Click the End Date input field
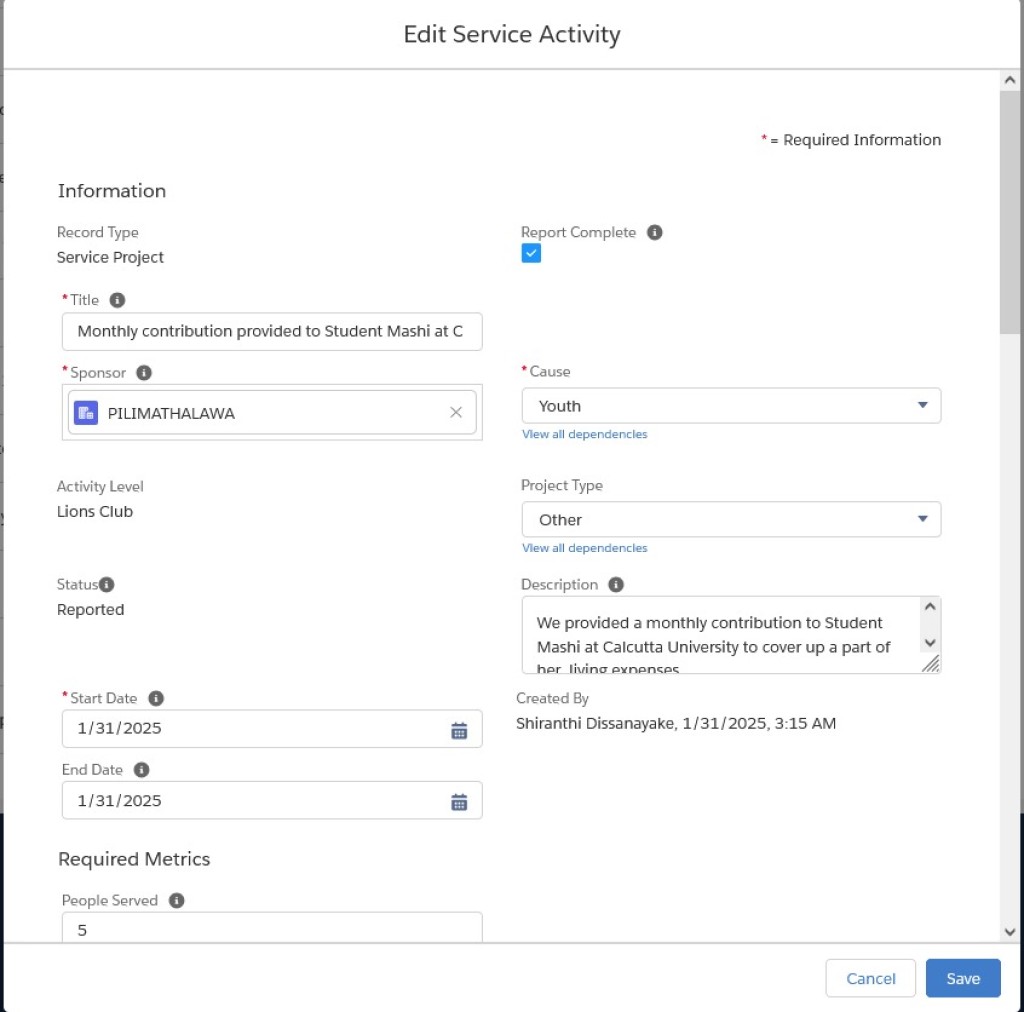1024x1012 pixels. (x=272, y=800)
